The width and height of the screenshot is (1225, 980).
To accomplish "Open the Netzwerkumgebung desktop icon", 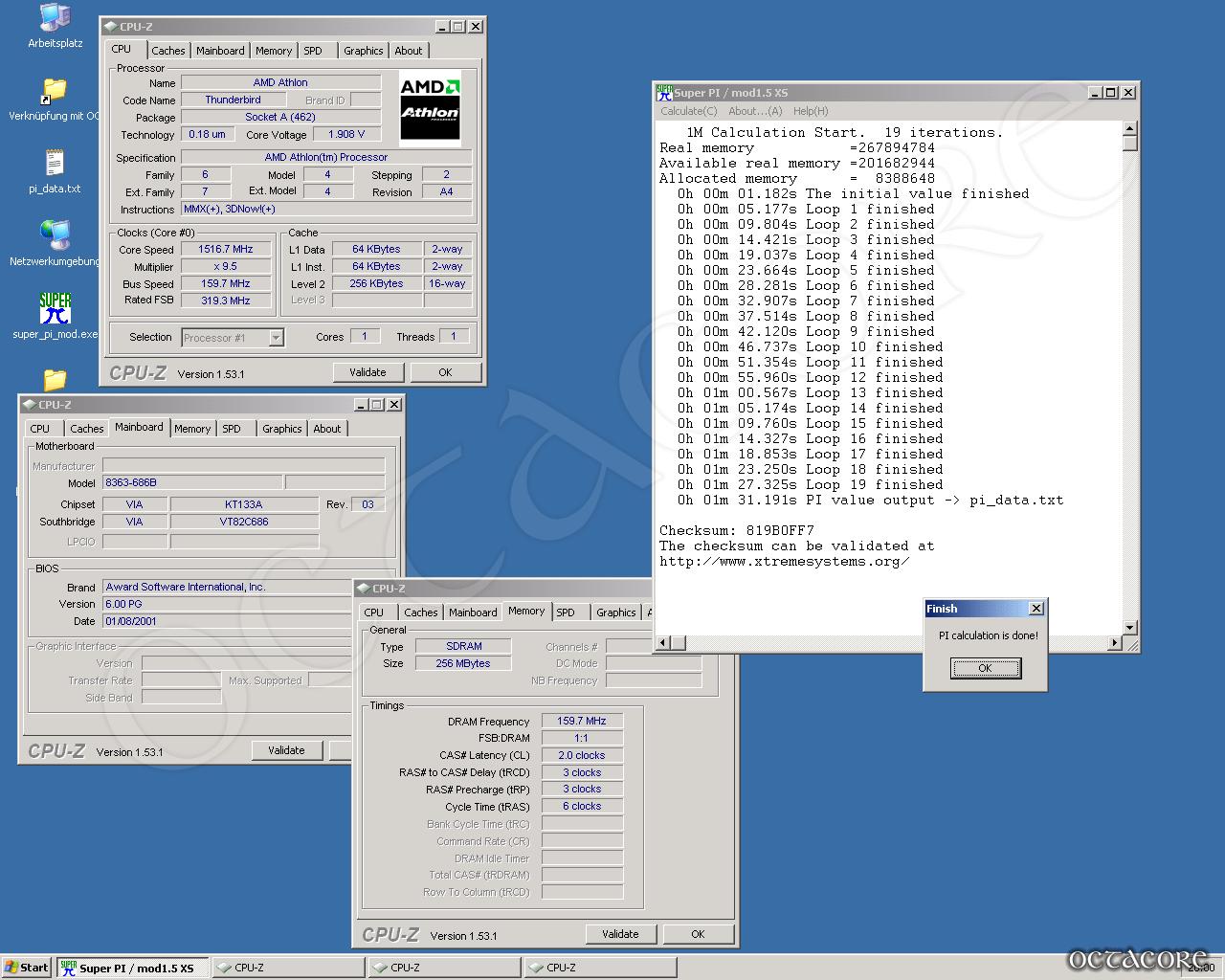I will tap(55, 243).
